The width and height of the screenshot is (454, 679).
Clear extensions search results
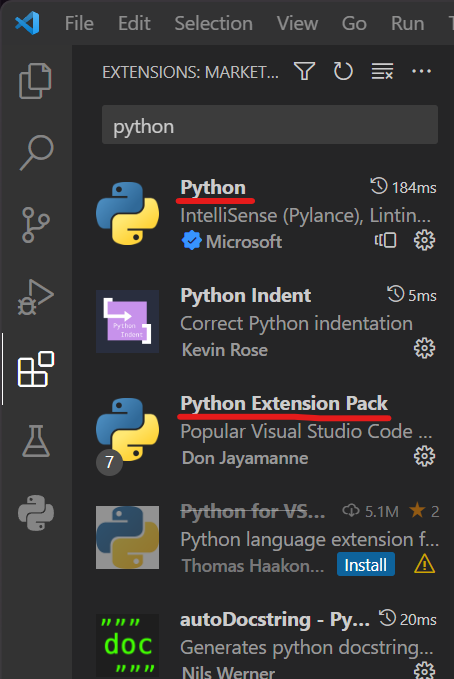[x=382, y=71]
